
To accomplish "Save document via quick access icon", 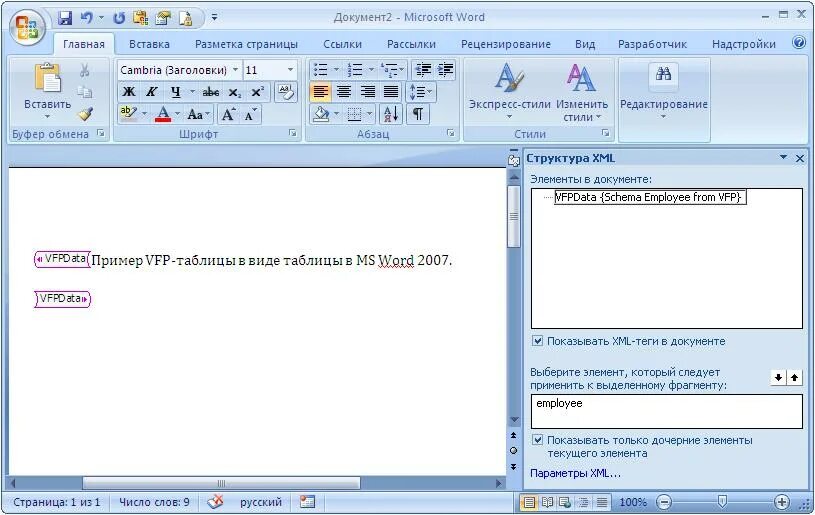I will point(65,18).
